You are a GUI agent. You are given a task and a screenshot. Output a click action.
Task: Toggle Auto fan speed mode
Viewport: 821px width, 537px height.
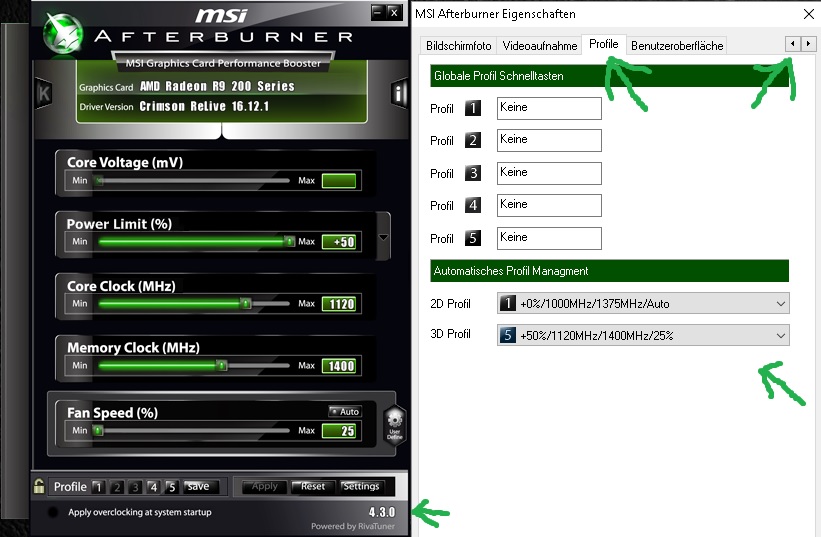point(345,411)
